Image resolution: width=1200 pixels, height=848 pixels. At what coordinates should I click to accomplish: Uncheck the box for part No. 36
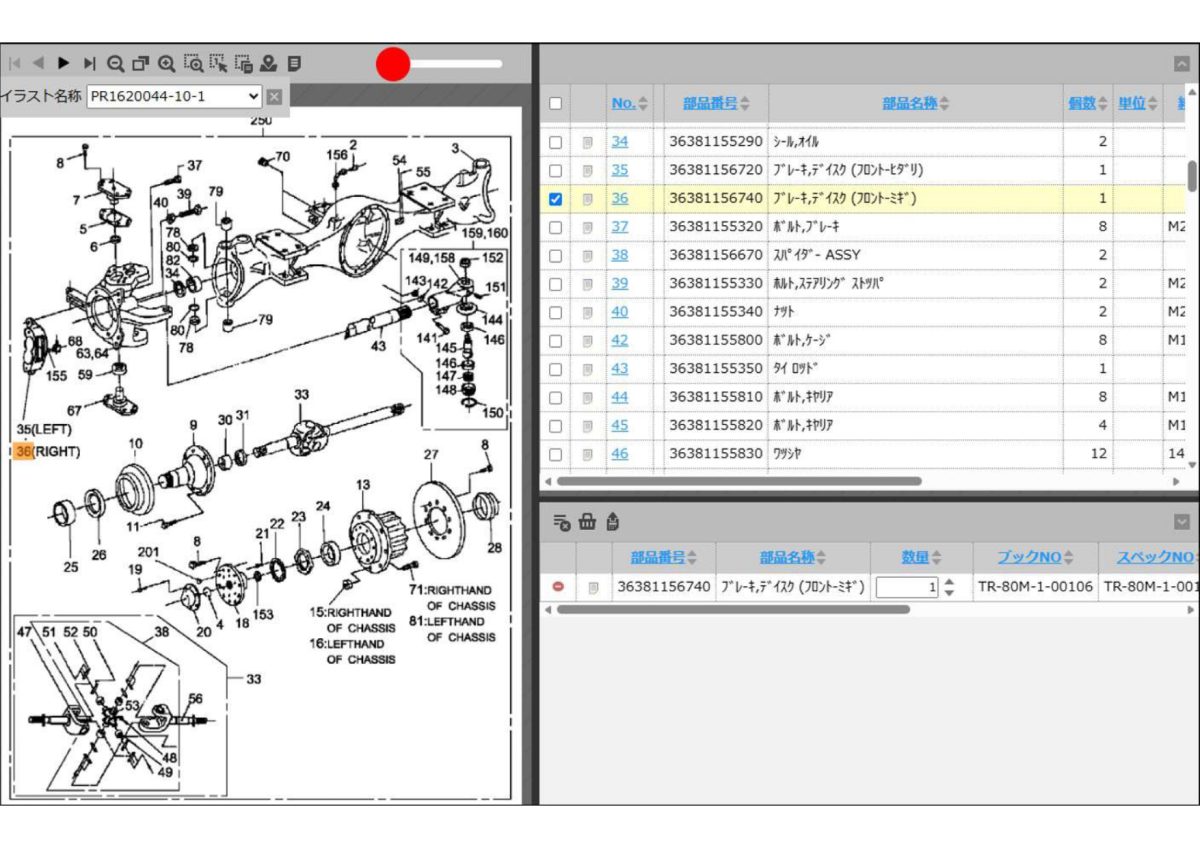pos(556,199)
